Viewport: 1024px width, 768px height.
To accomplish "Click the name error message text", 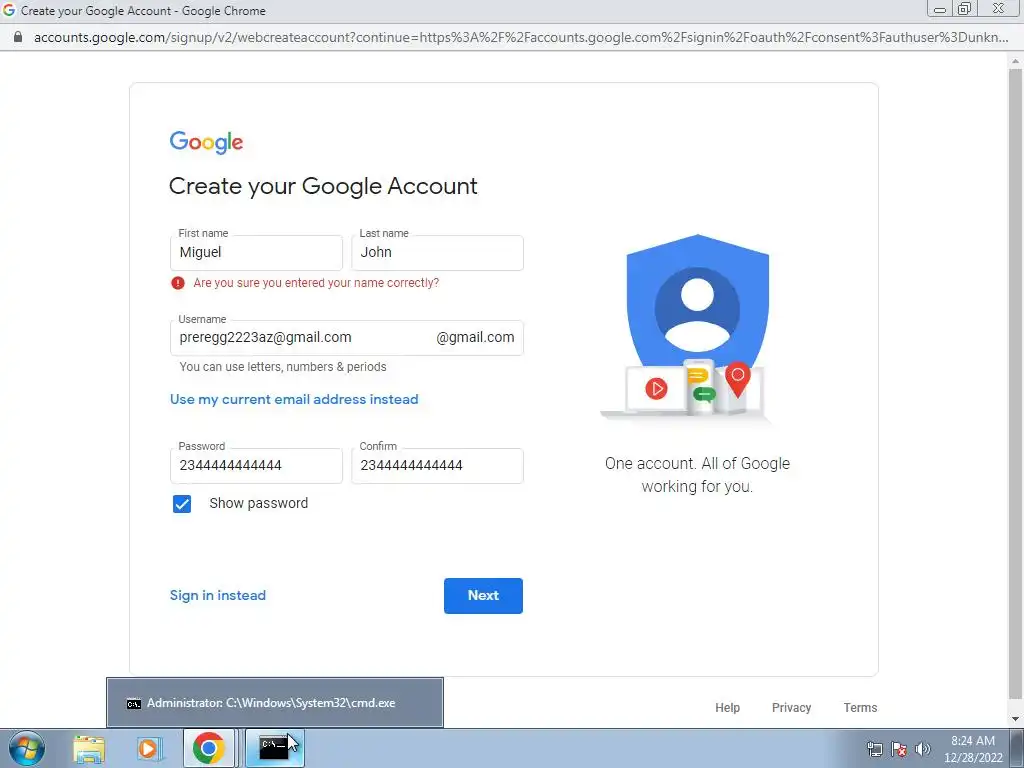I will click(316, 283).
